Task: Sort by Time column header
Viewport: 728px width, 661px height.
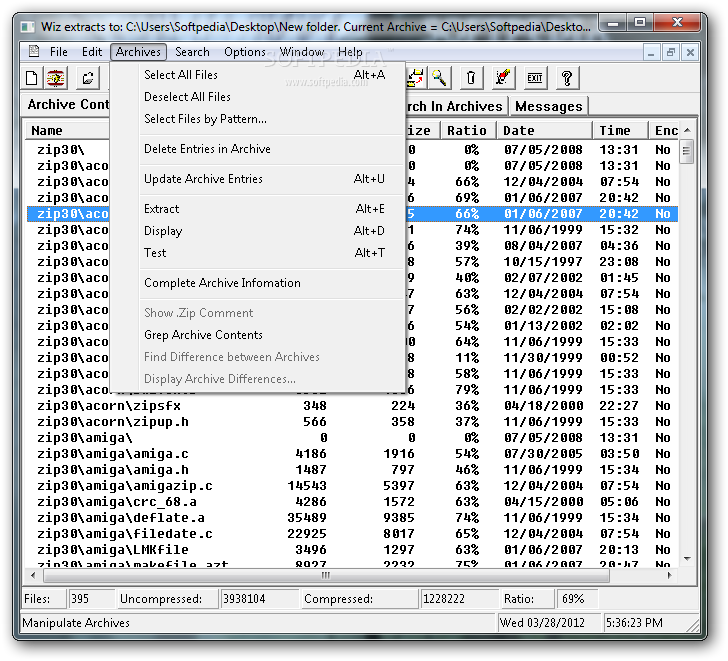Action: 620,130
